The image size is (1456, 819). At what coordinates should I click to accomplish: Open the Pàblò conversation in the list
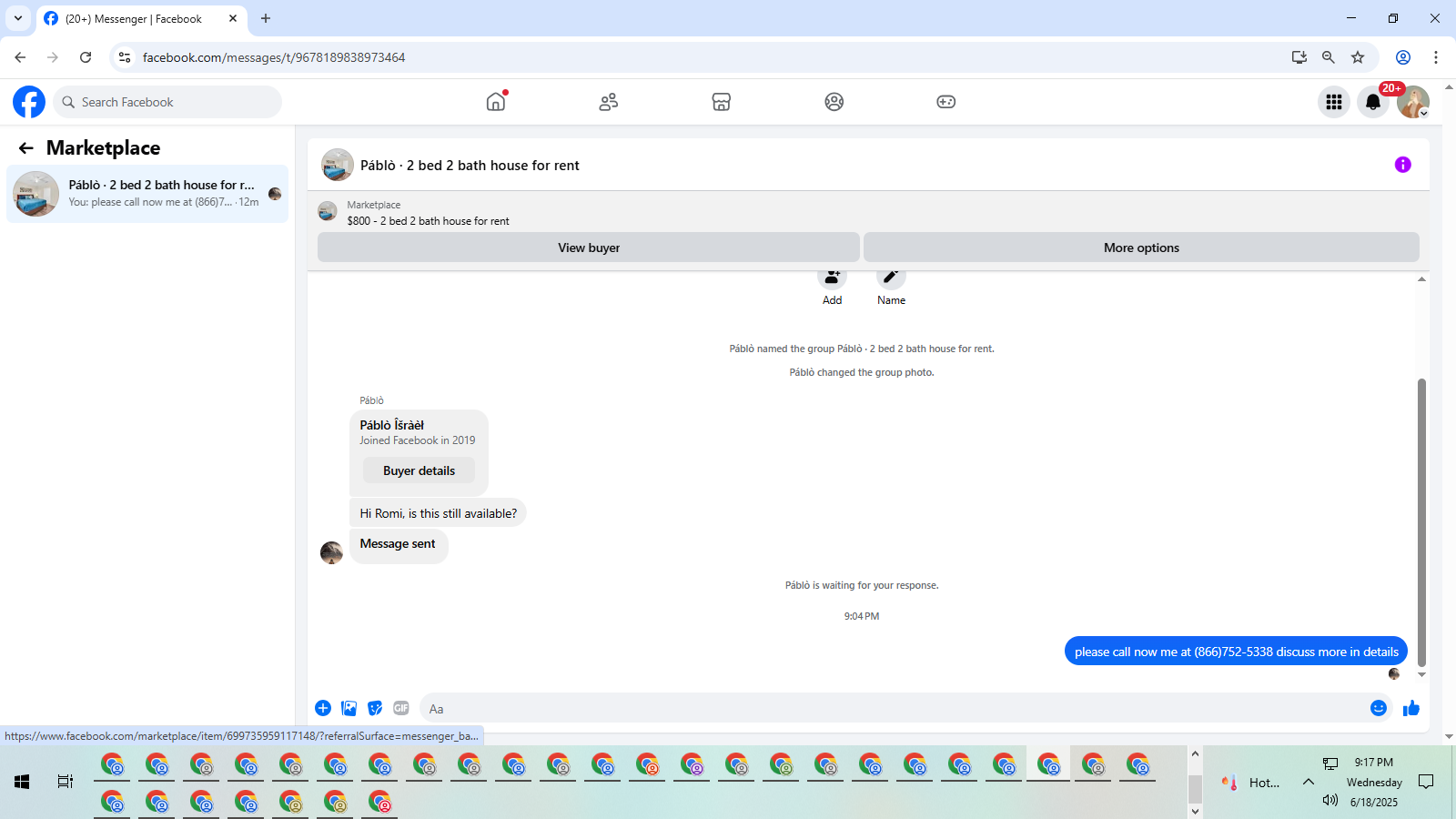(147, 194)
